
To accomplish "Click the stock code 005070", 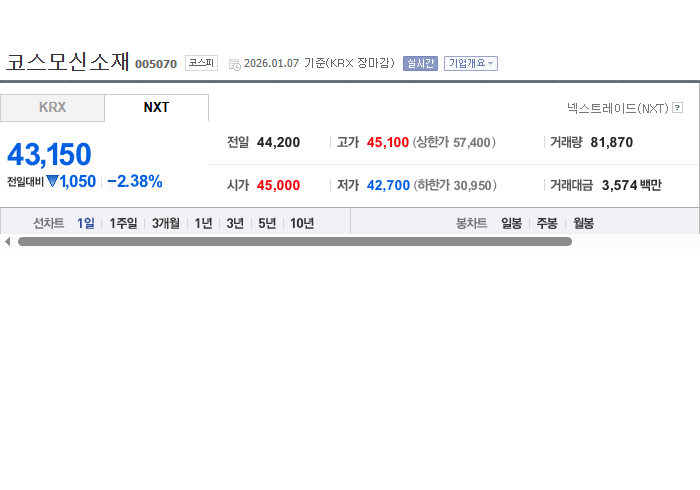I will [156, 64].
